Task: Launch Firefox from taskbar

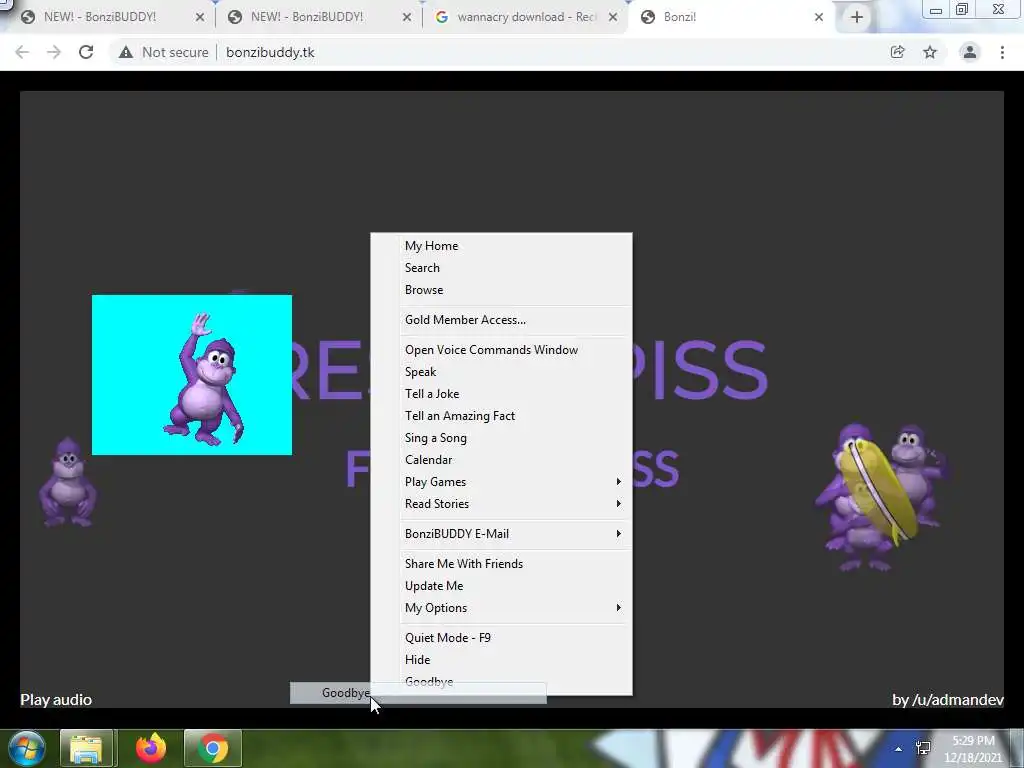Action: 151,748
